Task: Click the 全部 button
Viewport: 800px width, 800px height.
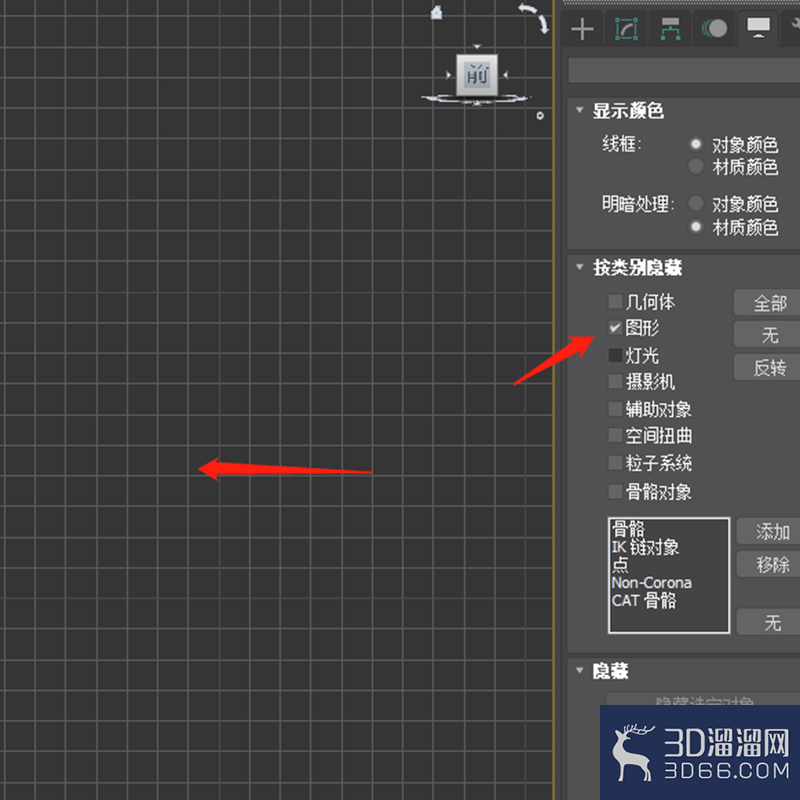Action: coord(767,303)
